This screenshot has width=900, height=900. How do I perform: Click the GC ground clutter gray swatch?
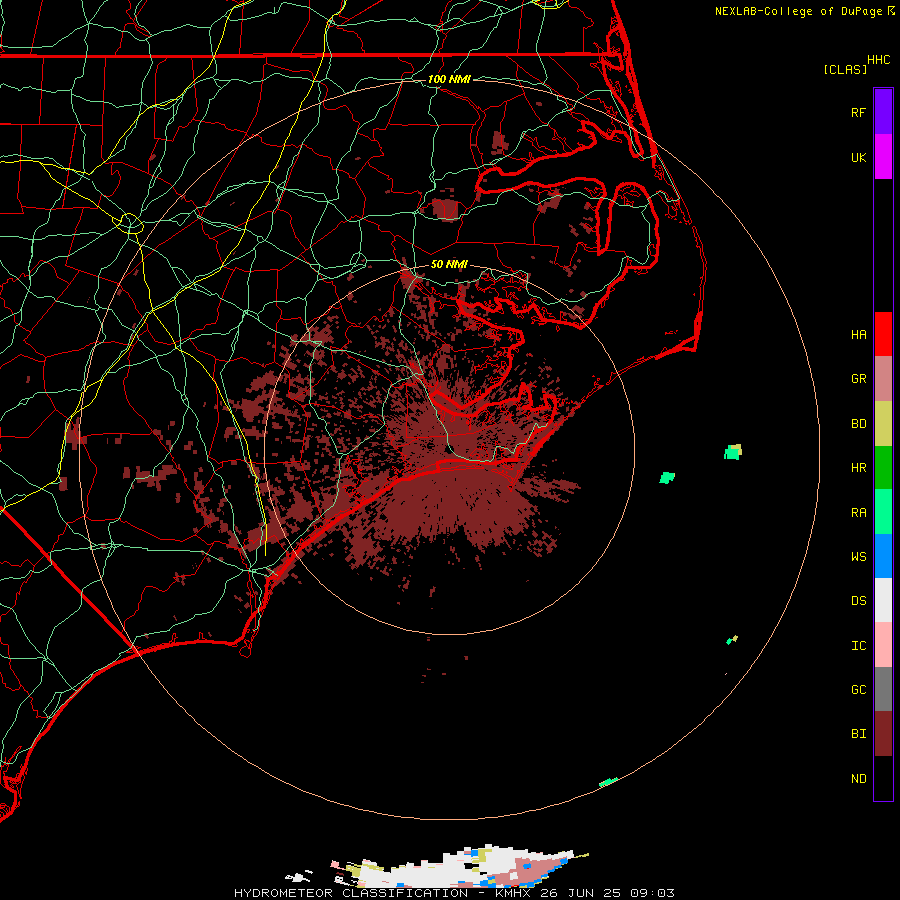pyautogui.click(x=883, y=689)
